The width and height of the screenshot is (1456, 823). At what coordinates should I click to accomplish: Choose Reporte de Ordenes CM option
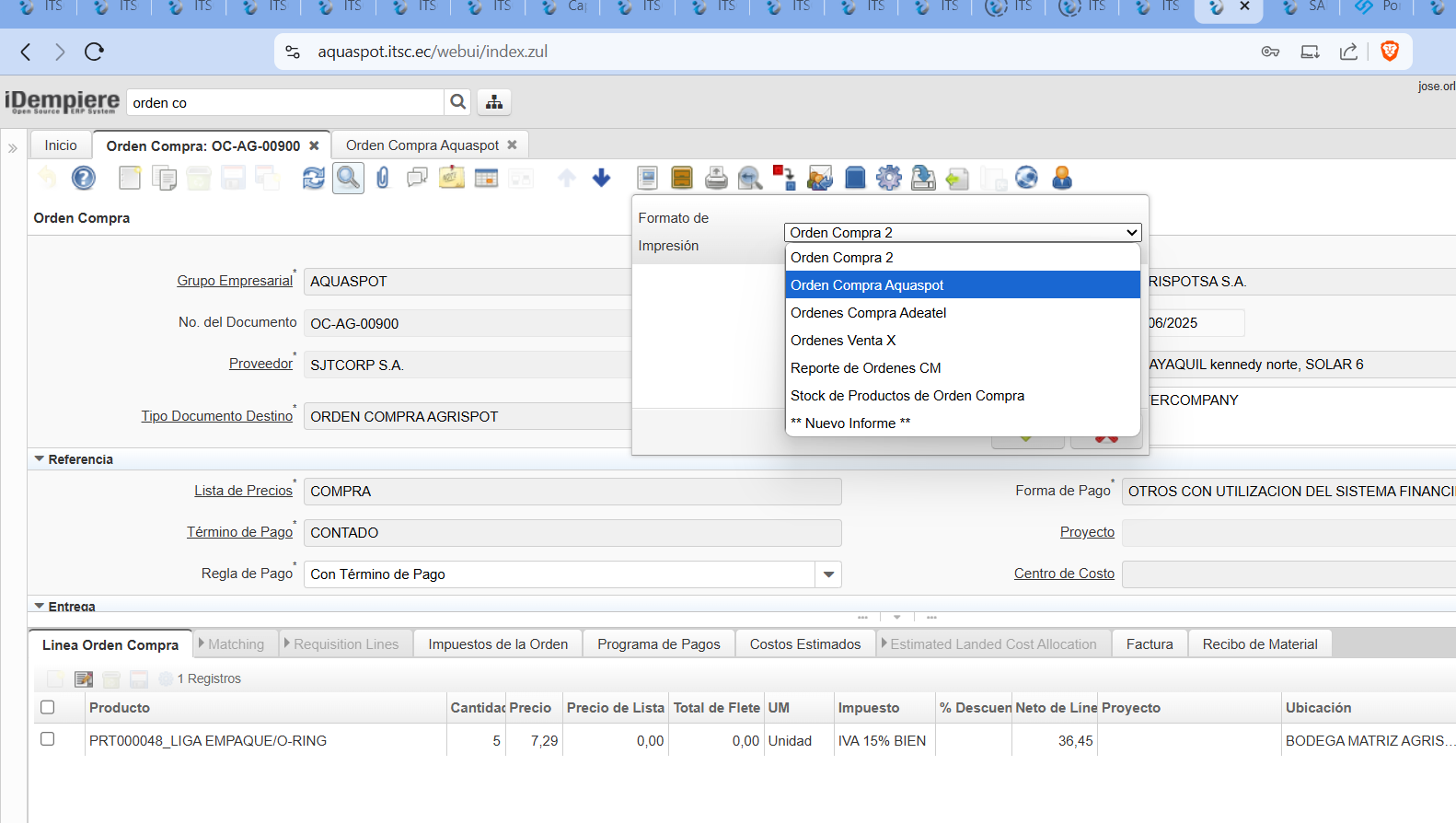coord(865,368)
